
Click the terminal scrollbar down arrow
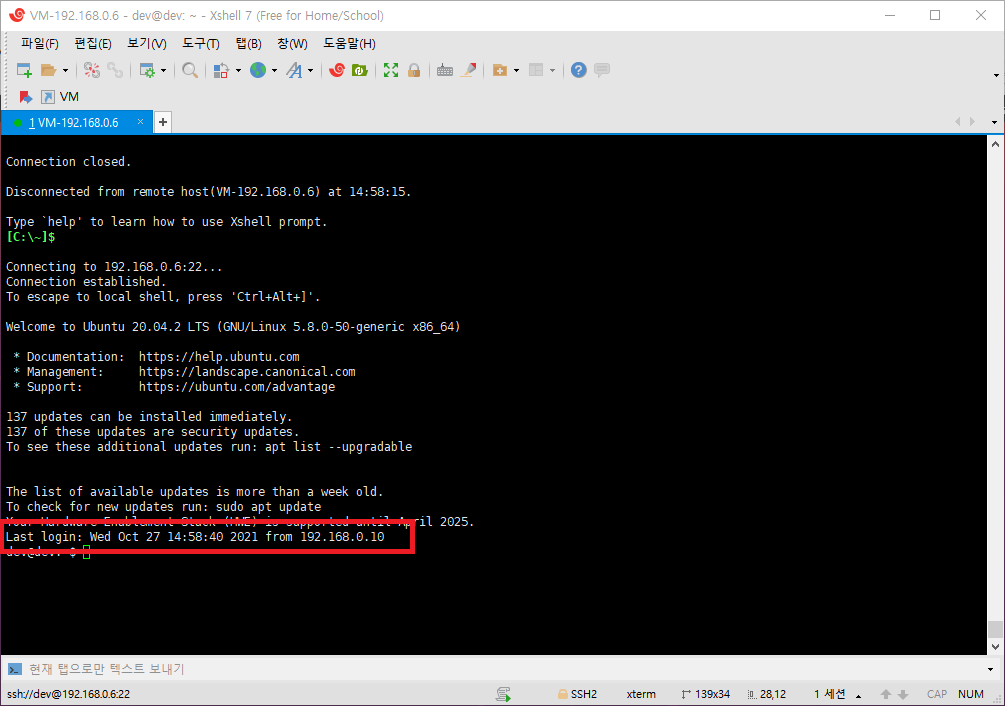(x=995, y=647)
